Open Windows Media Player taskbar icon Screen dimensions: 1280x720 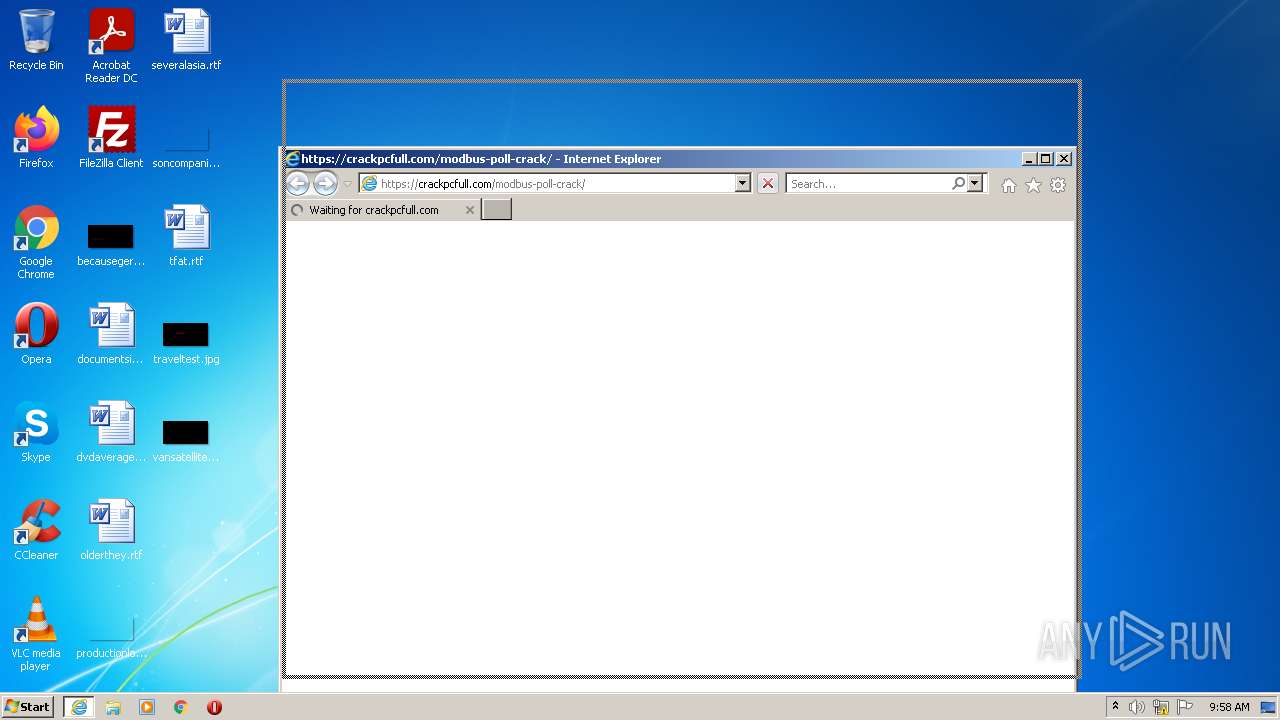pos(147,707)
